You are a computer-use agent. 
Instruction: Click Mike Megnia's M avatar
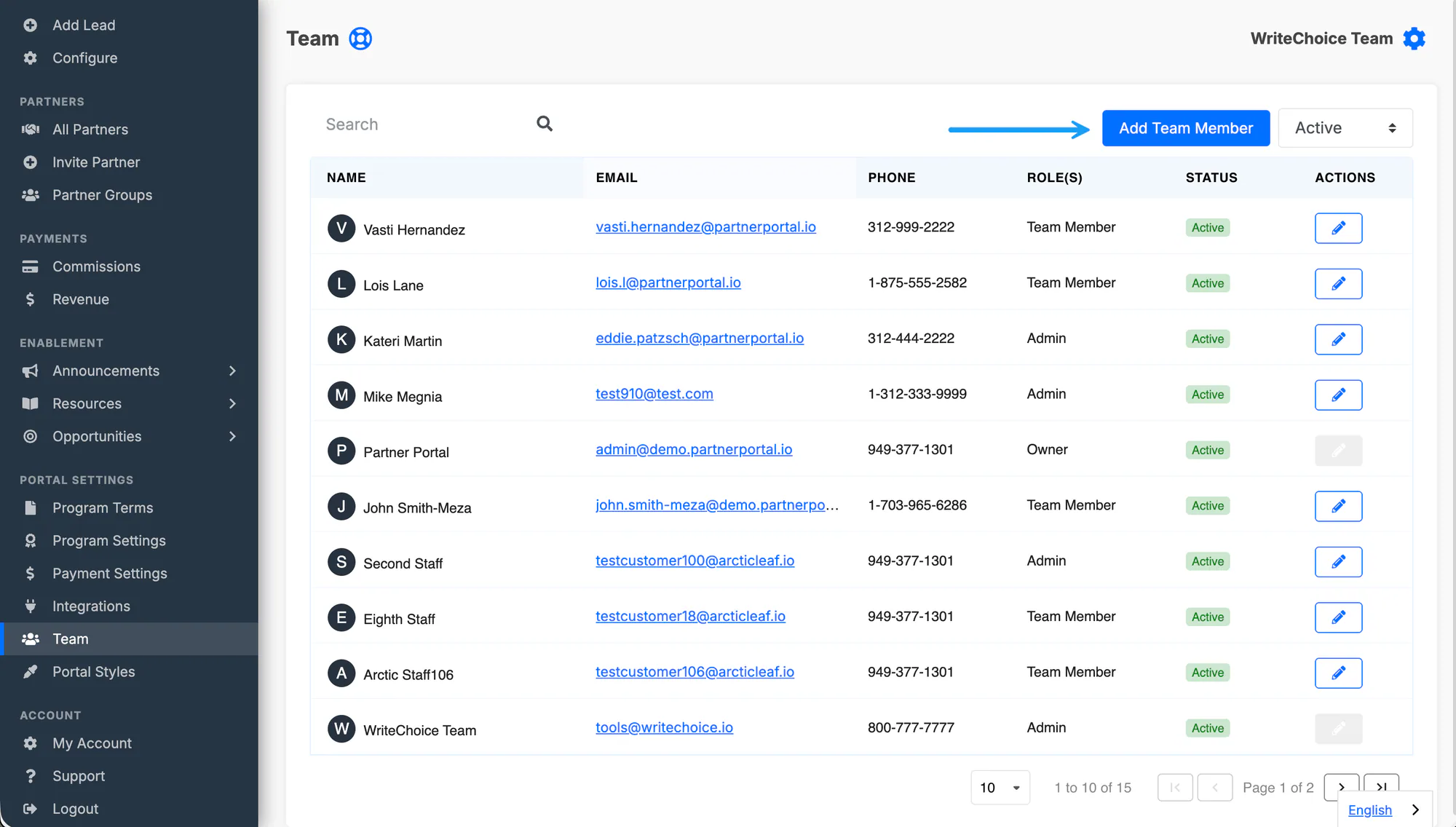[x=341, y=395]
